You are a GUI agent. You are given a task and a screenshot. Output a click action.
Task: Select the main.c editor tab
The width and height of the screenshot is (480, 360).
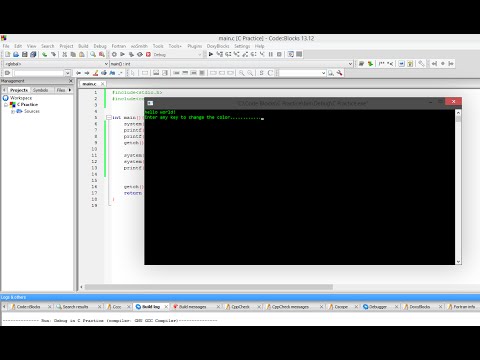(89, 84)
